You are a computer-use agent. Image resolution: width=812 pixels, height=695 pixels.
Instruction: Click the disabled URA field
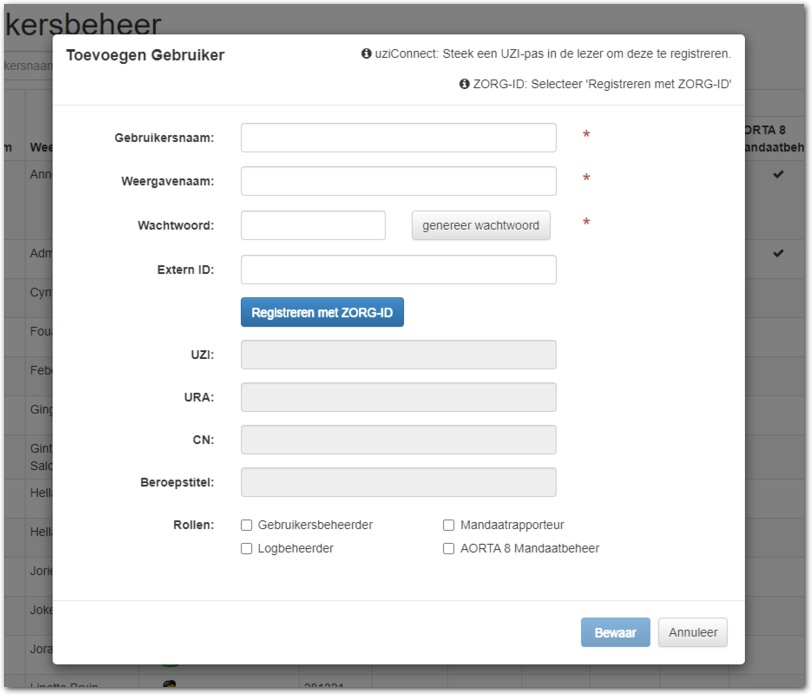[398, 398]
